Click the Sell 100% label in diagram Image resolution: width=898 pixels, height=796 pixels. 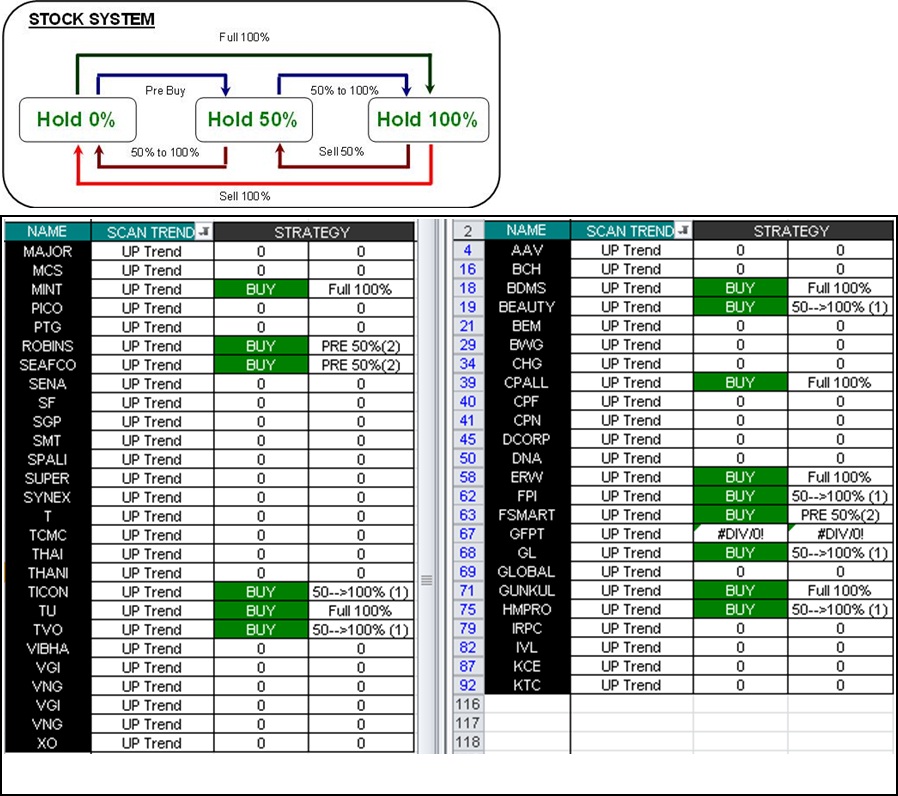tap(245, 196)
